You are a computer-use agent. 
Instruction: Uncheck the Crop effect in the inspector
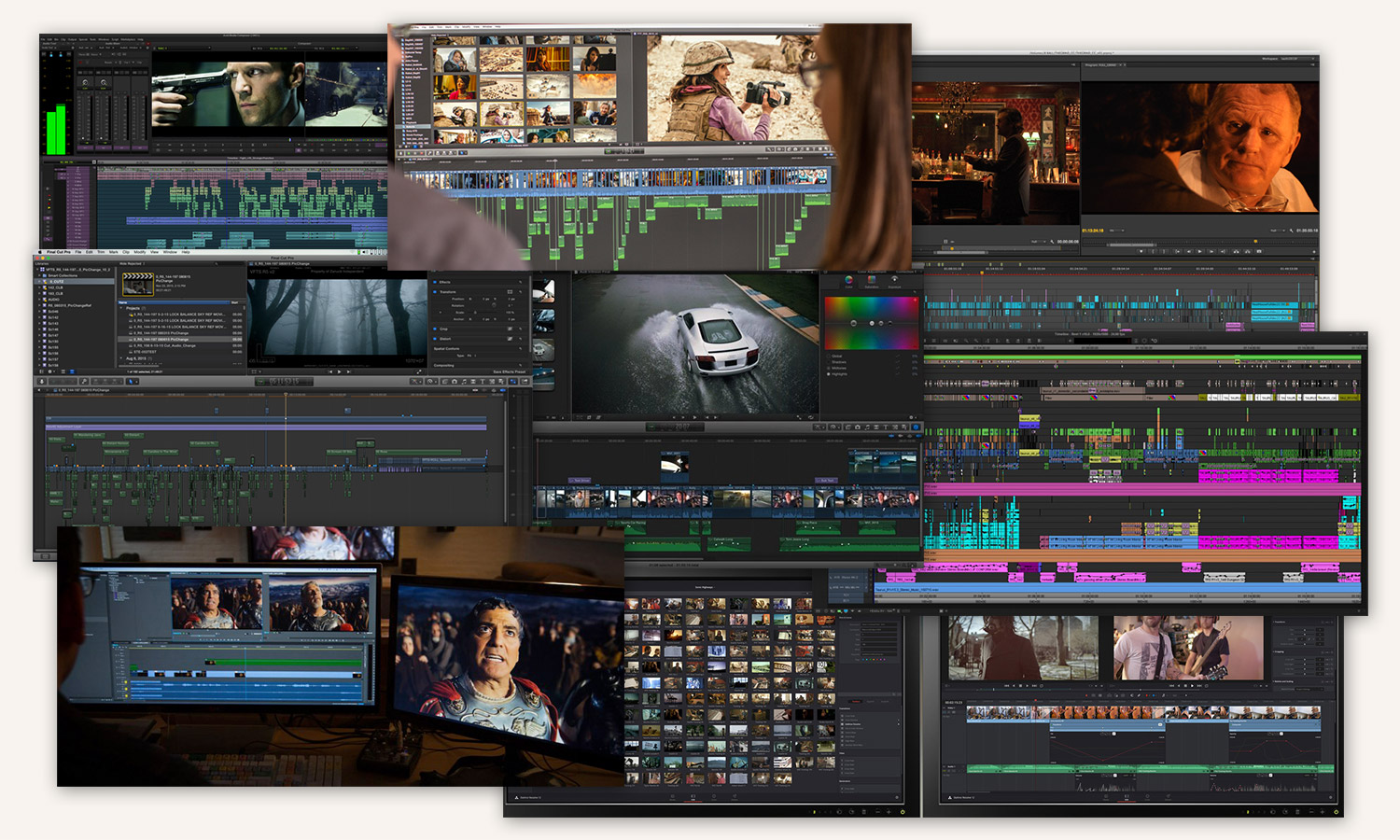pyautogui.click(x=434, y=329)
